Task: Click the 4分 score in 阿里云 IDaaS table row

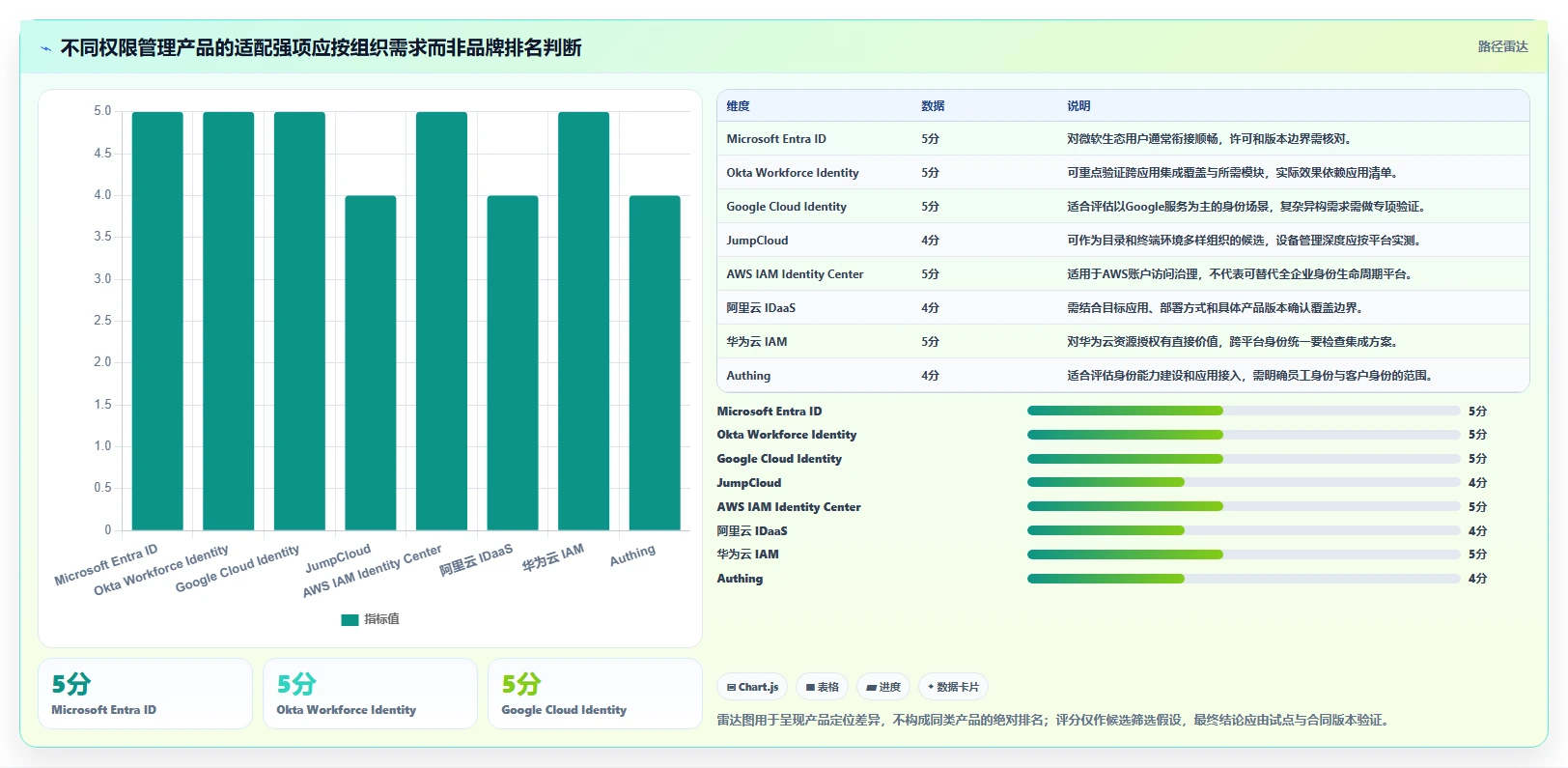Action: [930, 308]
